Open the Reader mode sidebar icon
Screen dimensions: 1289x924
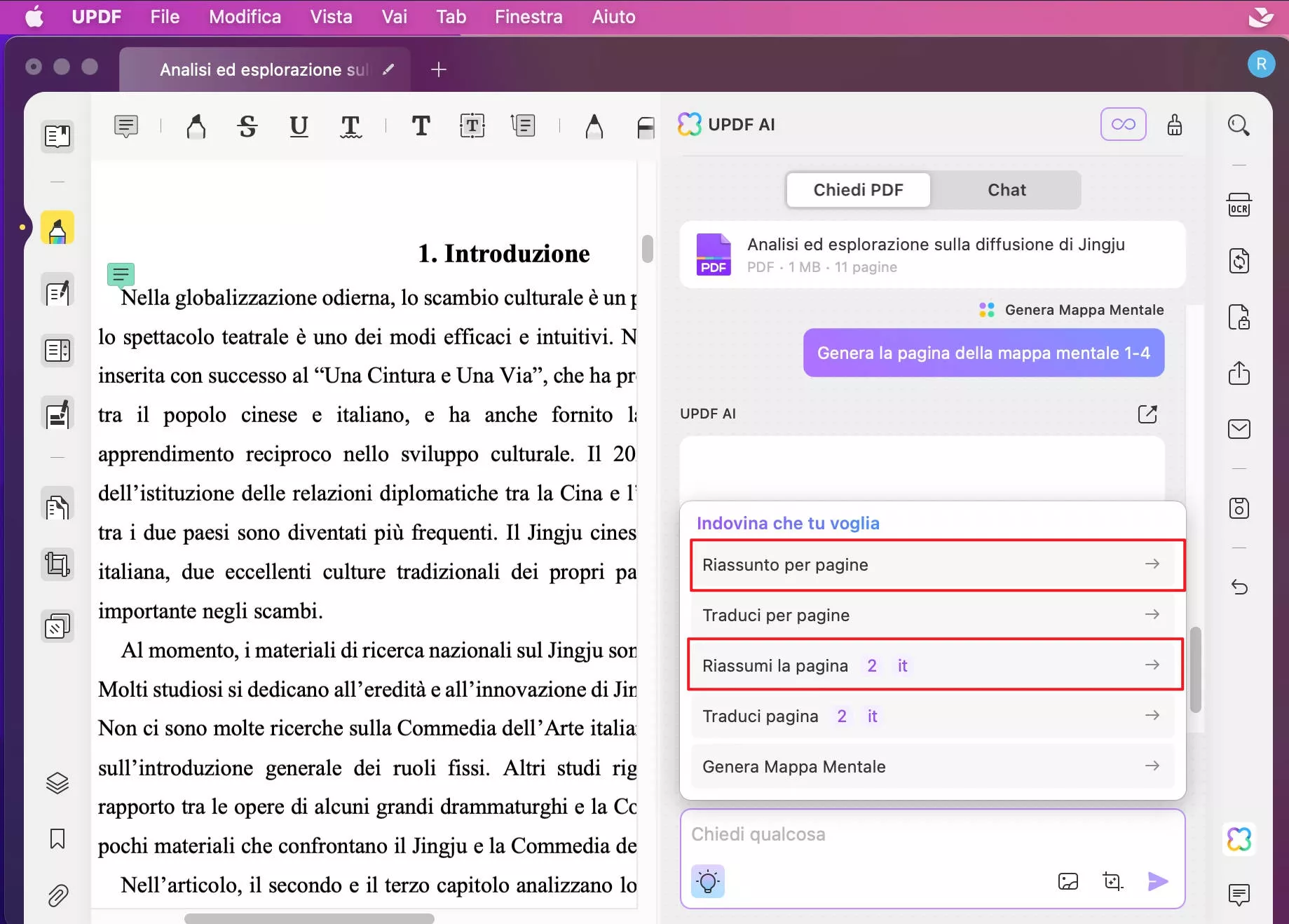57,136
